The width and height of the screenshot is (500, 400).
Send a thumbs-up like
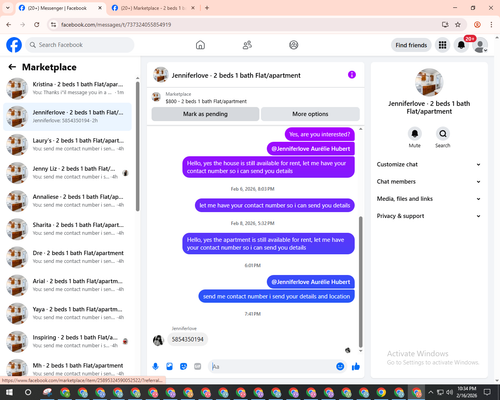point(356,367)
